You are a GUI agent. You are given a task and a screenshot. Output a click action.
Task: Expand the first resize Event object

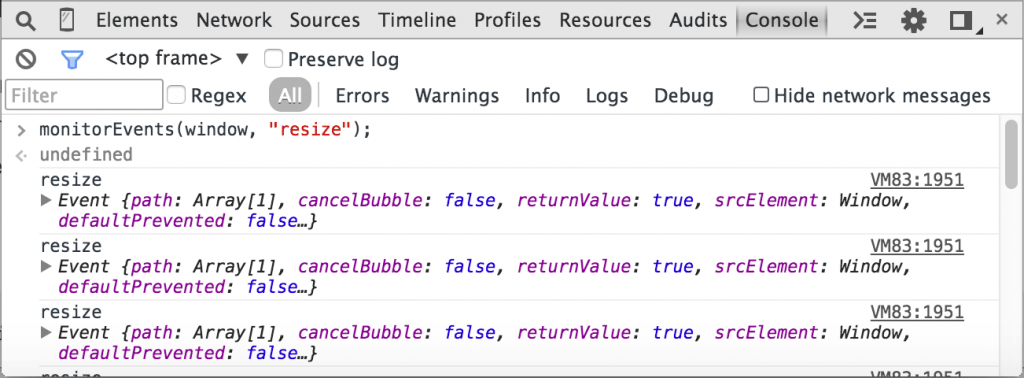pos(46,200)
